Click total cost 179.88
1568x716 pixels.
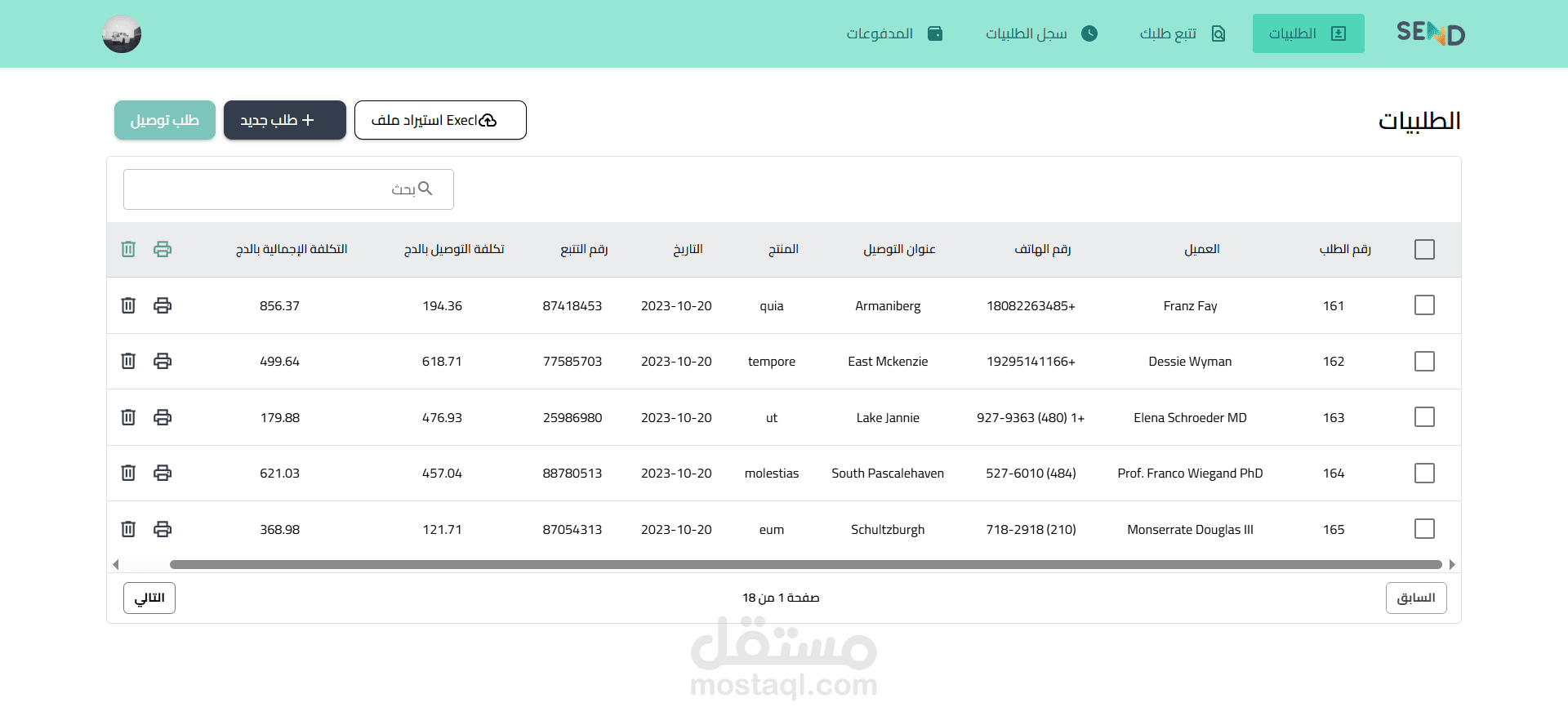pyautogui.click(x=280, y=418)
